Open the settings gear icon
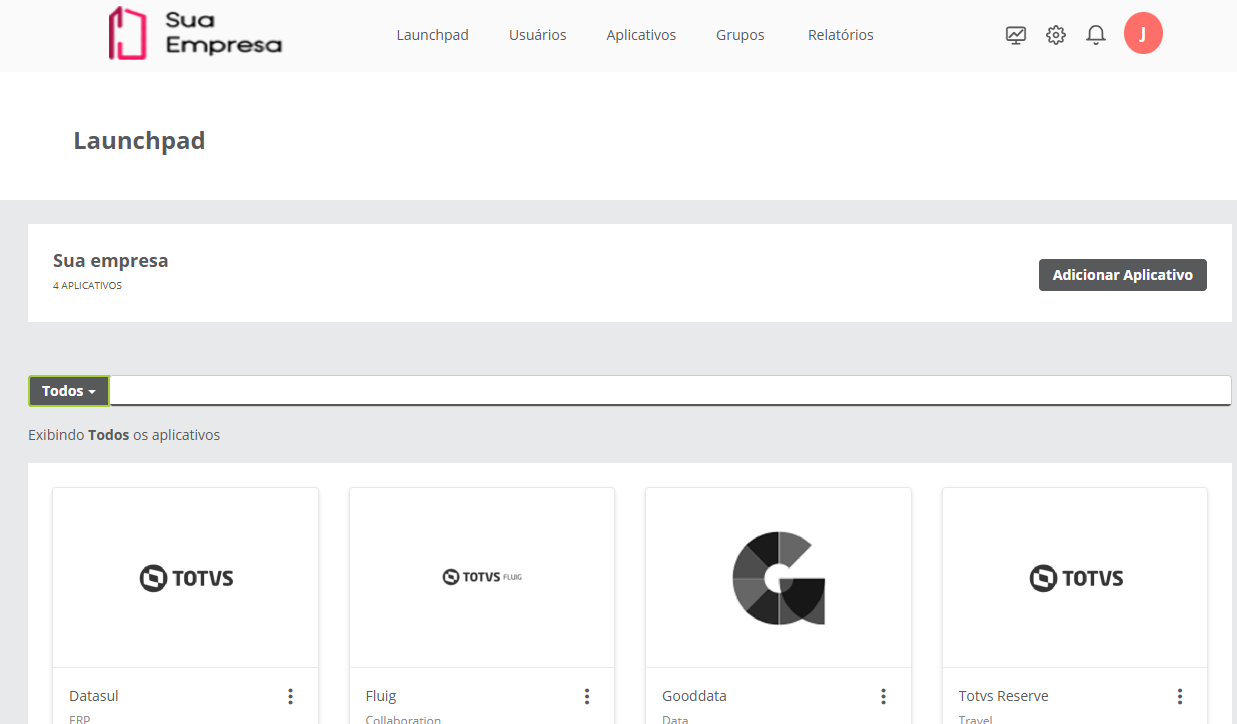 (x=1056, y=35)
